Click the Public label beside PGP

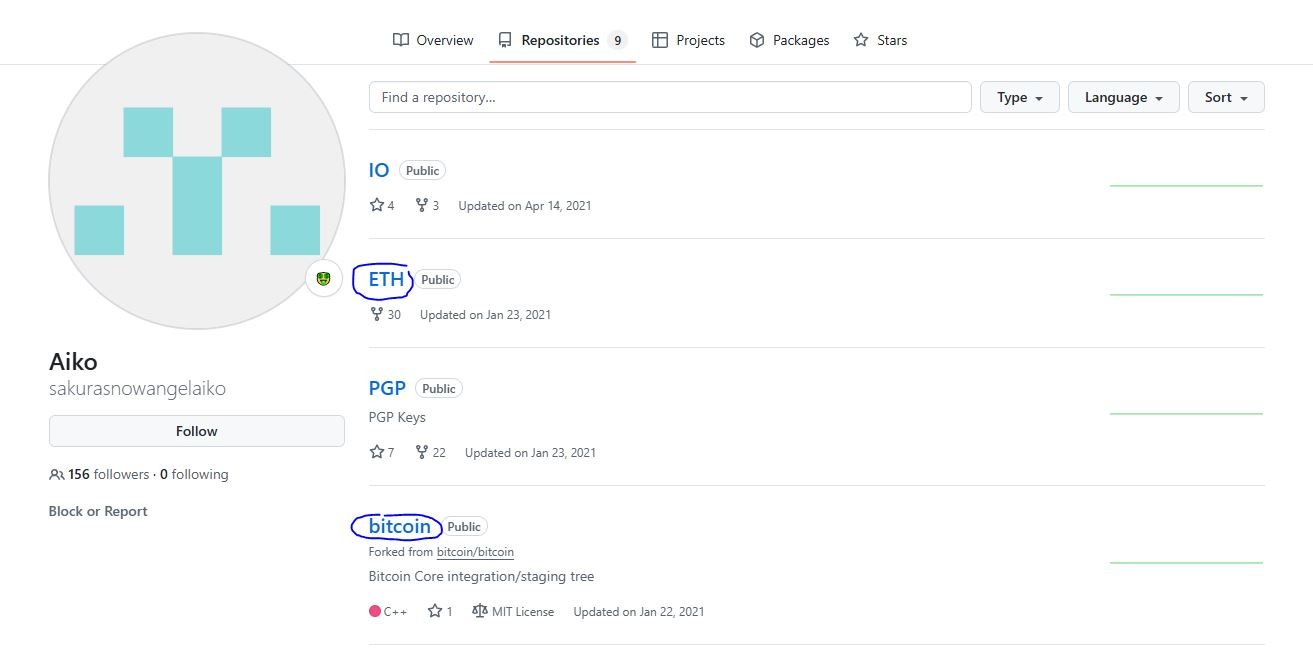click(x=439, y=389)
